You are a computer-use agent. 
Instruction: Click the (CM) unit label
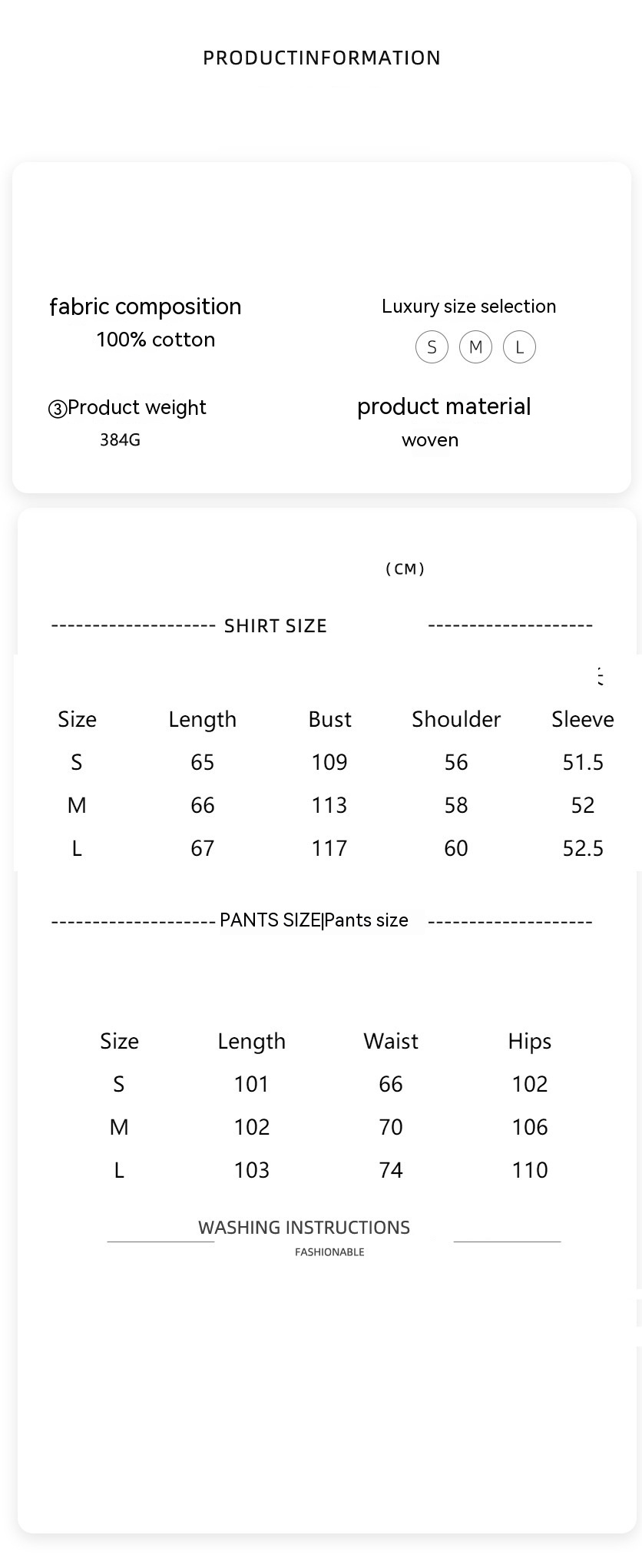[405, 569]
